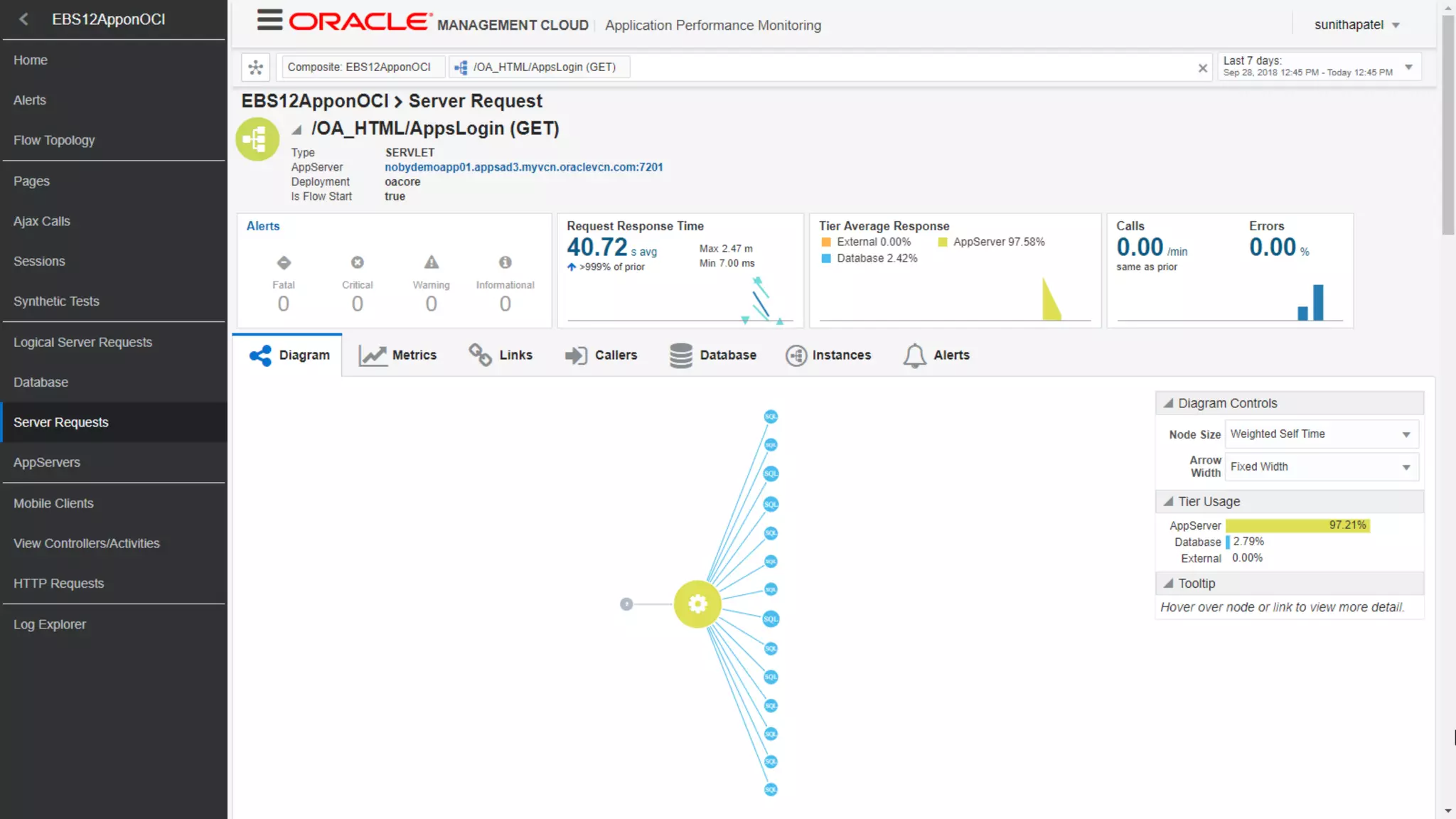Viewport: 1456px width, 819px height.
Task: Collapse the Tier Usage section
Action: pyautogui.click(x=1168, y=501)
